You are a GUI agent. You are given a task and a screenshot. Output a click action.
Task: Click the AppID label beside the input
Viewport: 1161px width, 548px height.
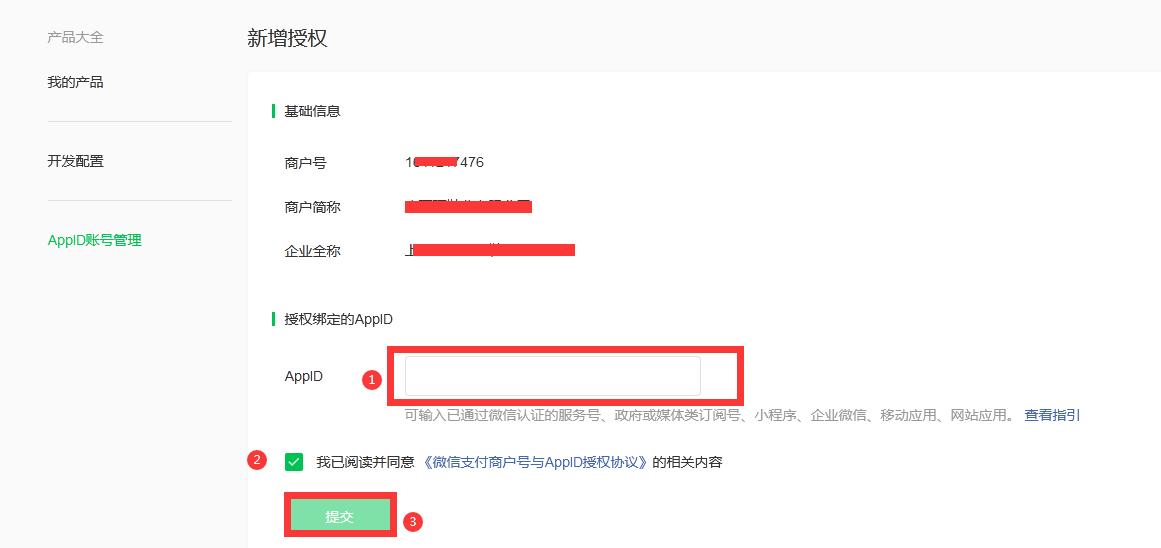pyautogui.click(x=304, y=377)
